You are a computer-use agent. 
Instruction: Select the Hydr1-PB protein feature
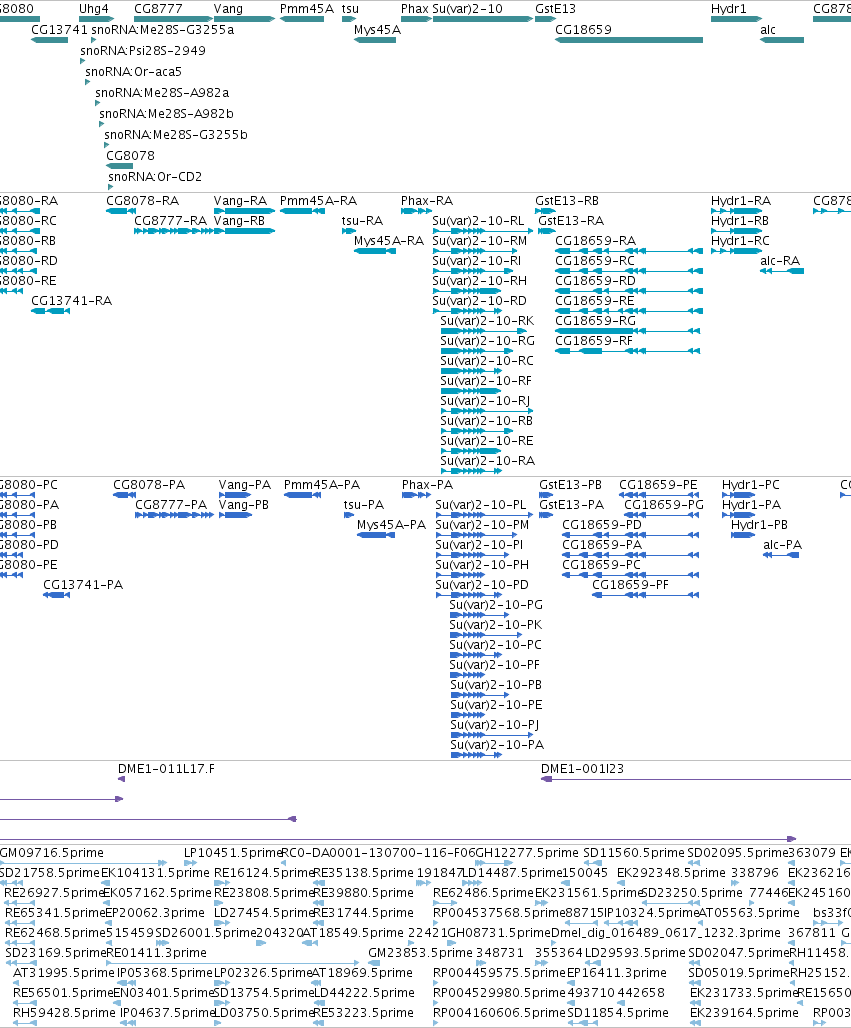click(x=743, y=535)
